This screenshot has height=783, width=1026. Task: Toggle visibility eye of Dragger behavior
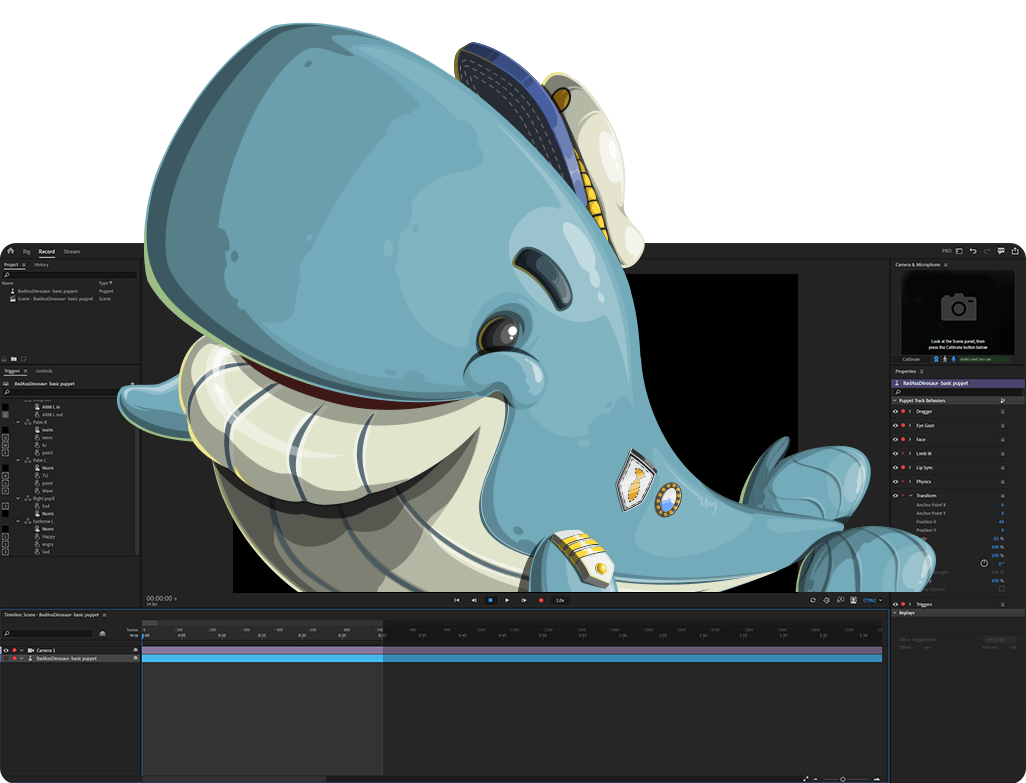tap(895, 411)
